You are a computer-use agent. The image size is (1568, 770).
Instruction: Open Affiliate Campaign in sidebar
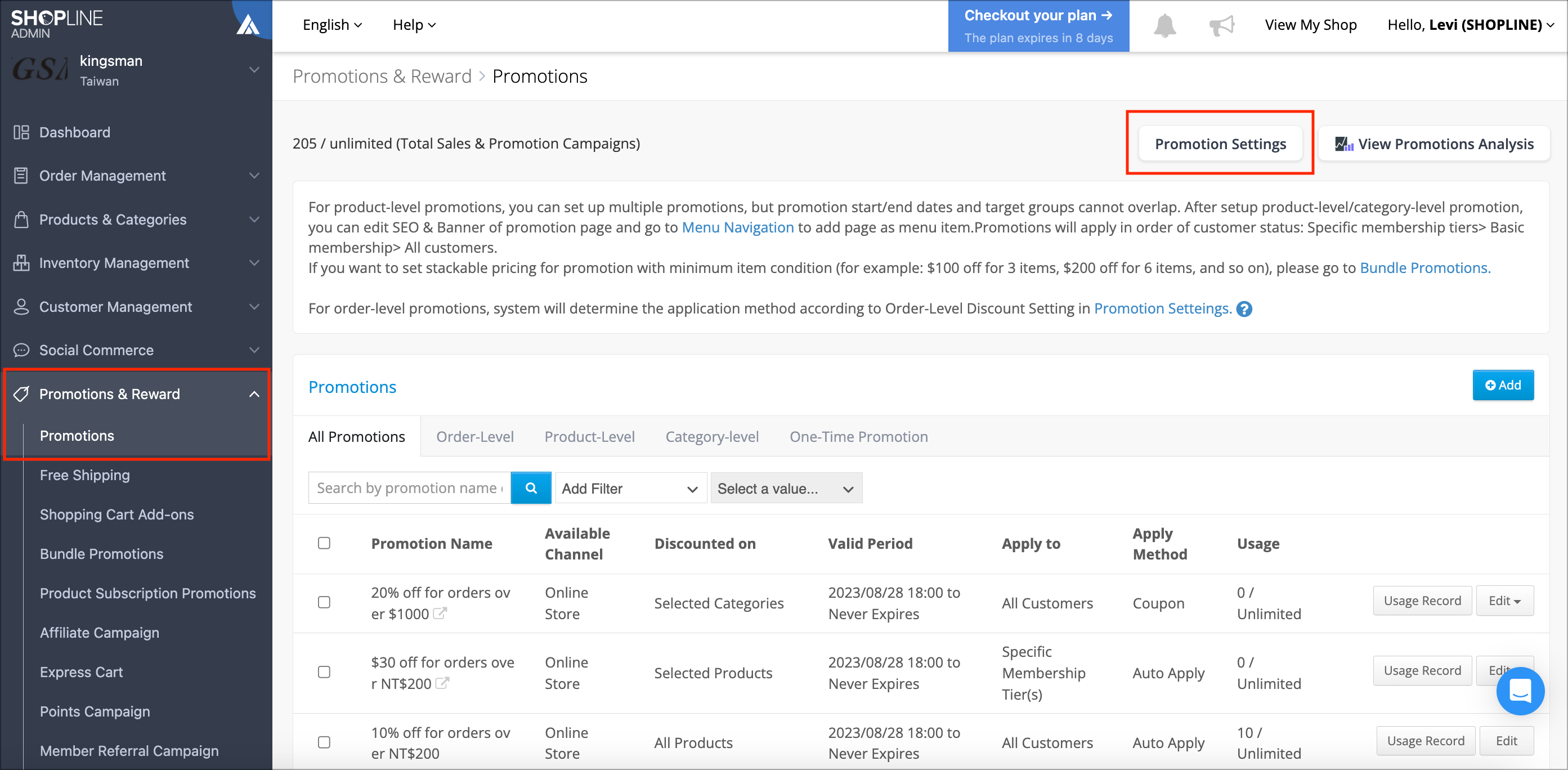pos(100,633)
